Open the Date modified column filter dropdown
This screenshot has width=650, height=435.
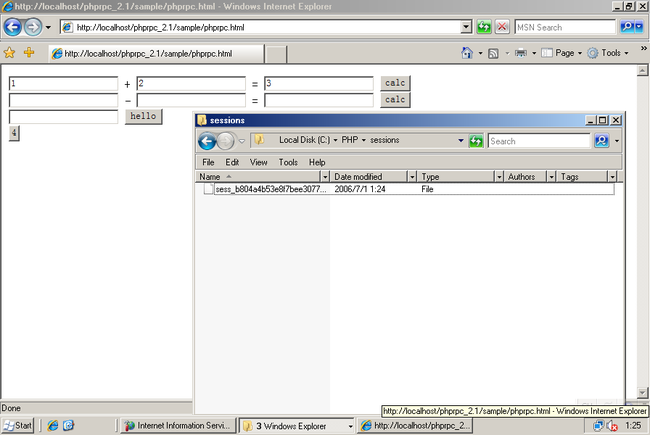[412, 177]
